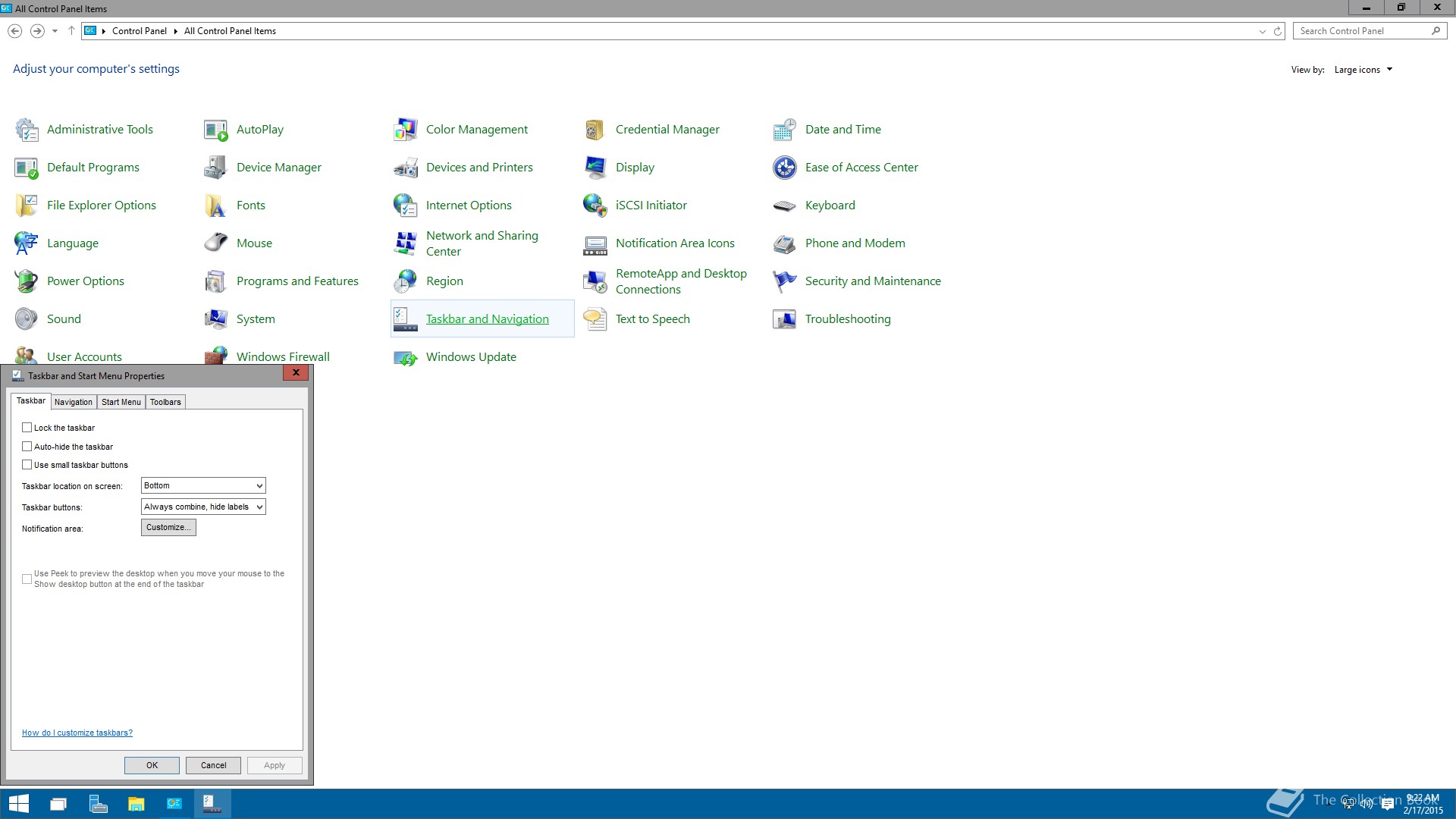Expand Taskbar location on screen dropdown
This screenshot has width=1456, height=819.
[x=203, y=485]
